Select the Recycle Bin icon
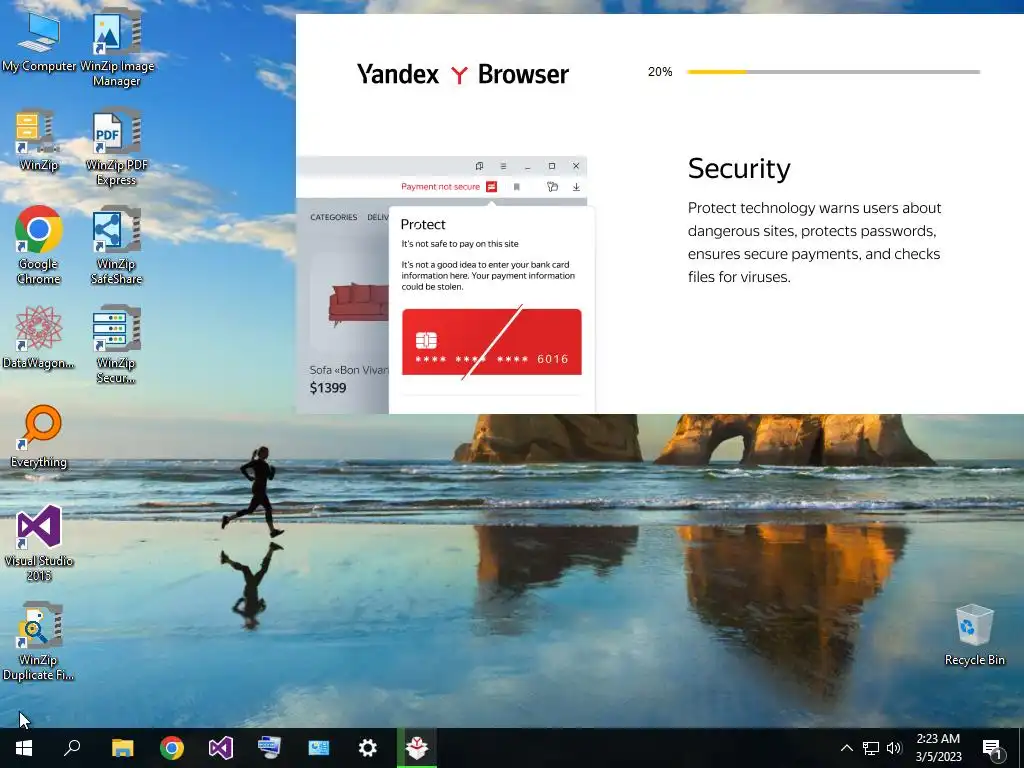Viewport: 1024px width, 768px height. 974,635
